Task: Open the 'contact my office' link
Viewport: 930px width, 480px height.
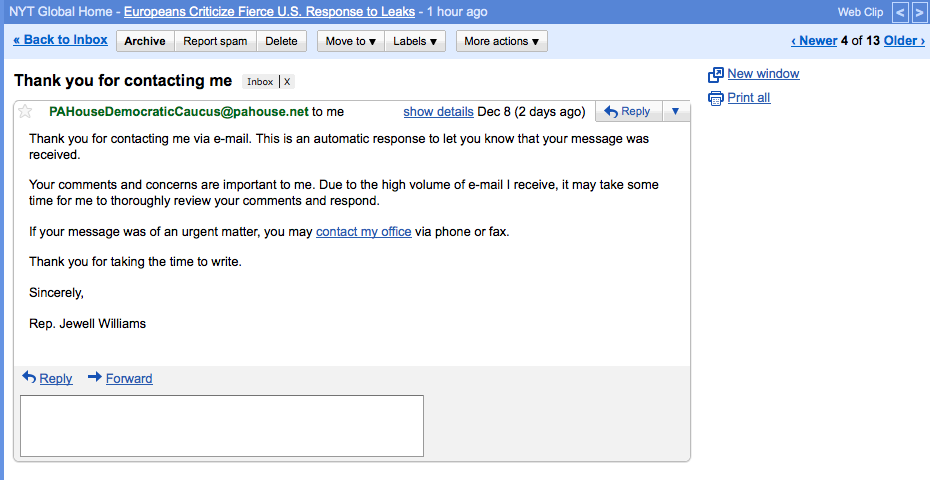Action: point(363,232)
